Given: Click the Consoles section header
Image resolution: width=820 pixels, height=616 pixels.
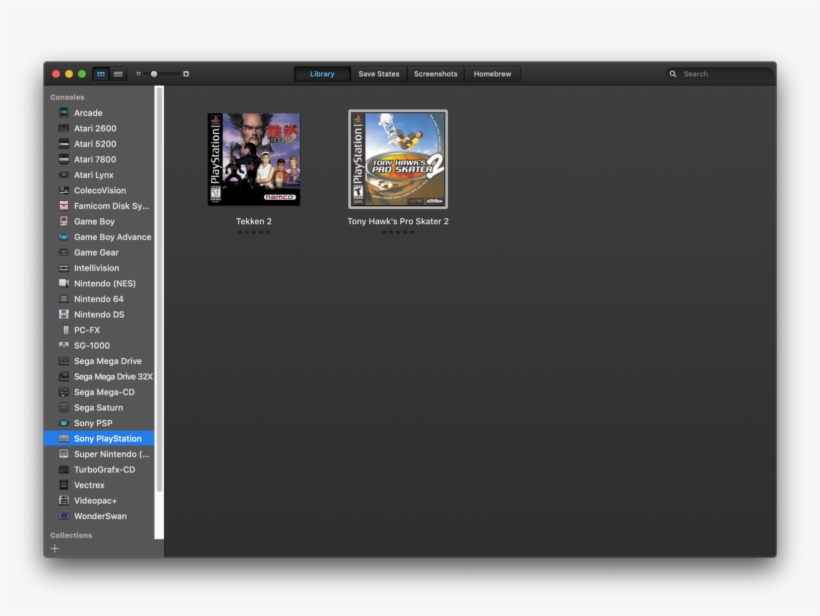Looking at the screenshot, I should (x=67, y=97).
